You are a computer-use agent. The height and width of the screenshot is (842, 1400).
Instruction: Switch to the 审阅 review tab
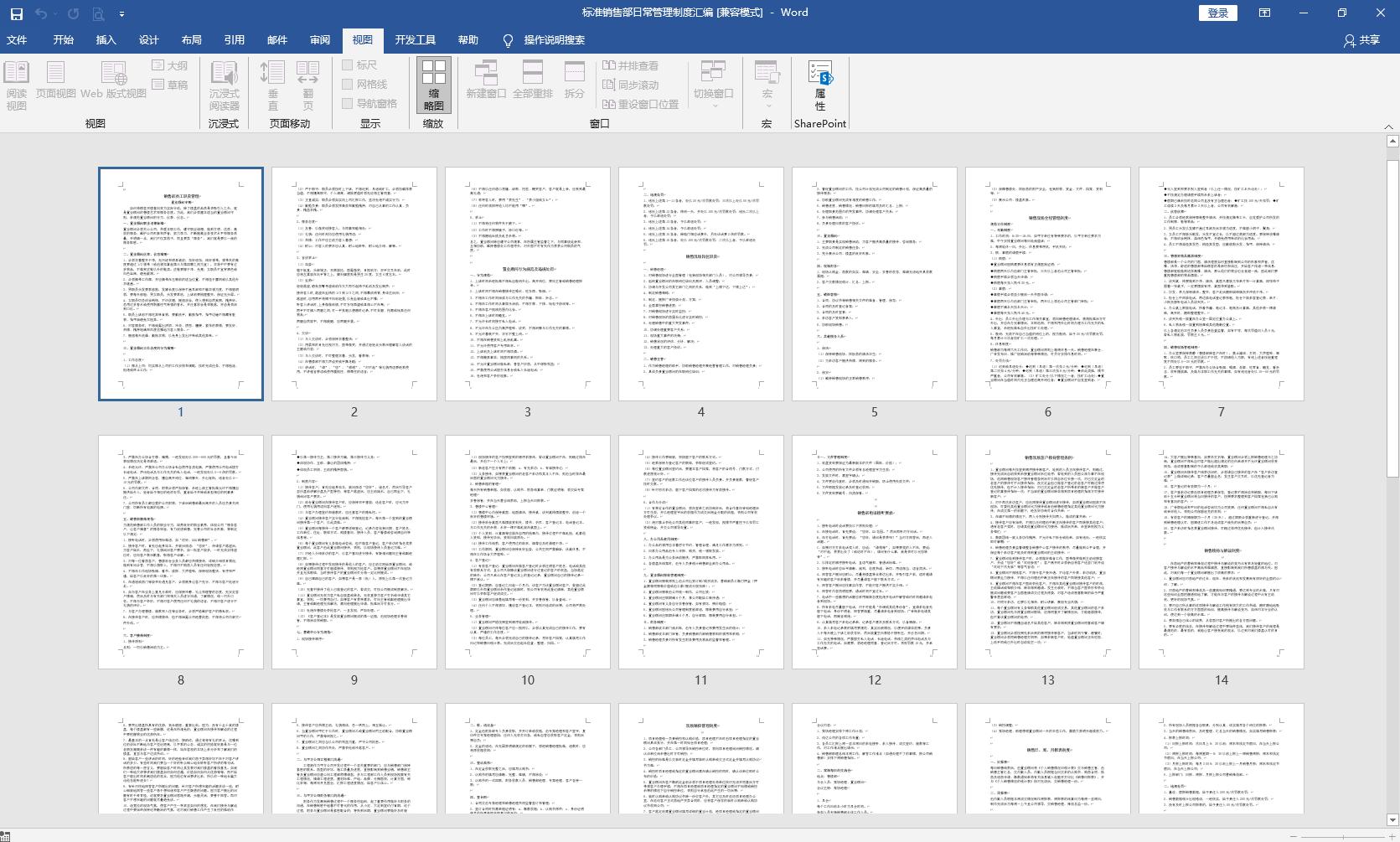320,40
